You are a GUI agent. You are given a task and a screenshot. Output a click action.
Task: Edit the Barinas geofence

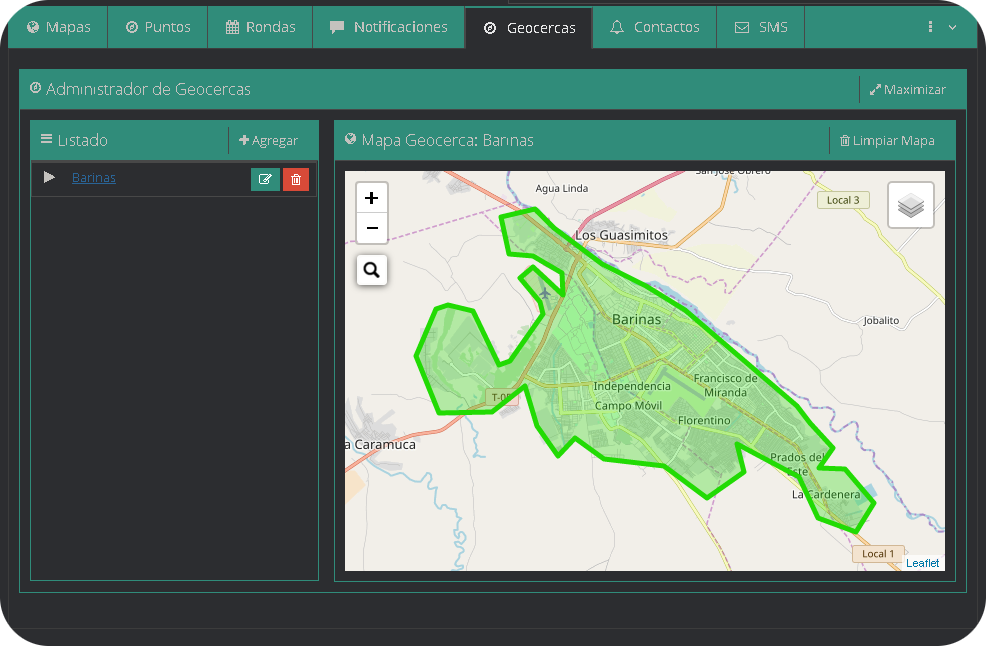click(x=265, y=179)
